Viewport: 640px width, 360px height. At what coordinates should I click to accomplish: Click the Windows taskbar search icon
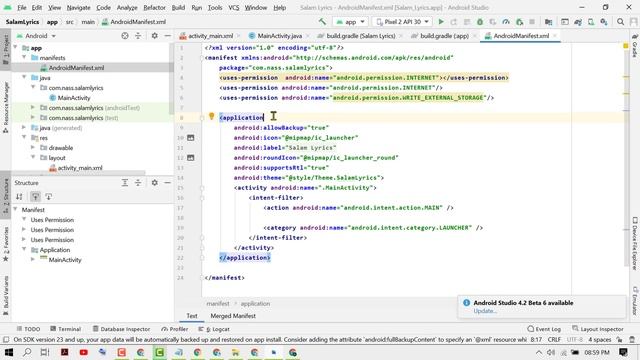27,352
